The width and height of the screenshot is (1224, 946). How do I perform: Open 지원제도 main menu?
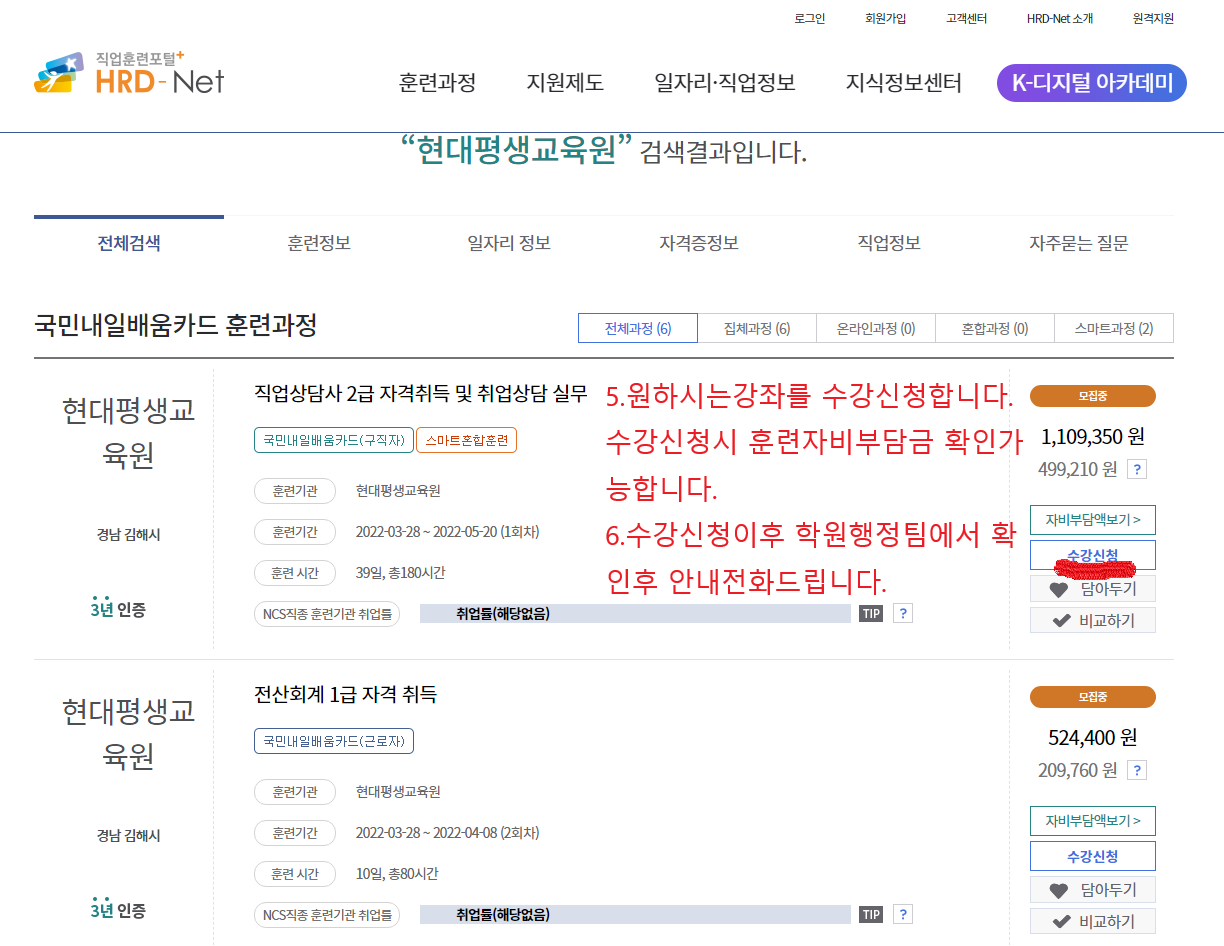(565, 83)
